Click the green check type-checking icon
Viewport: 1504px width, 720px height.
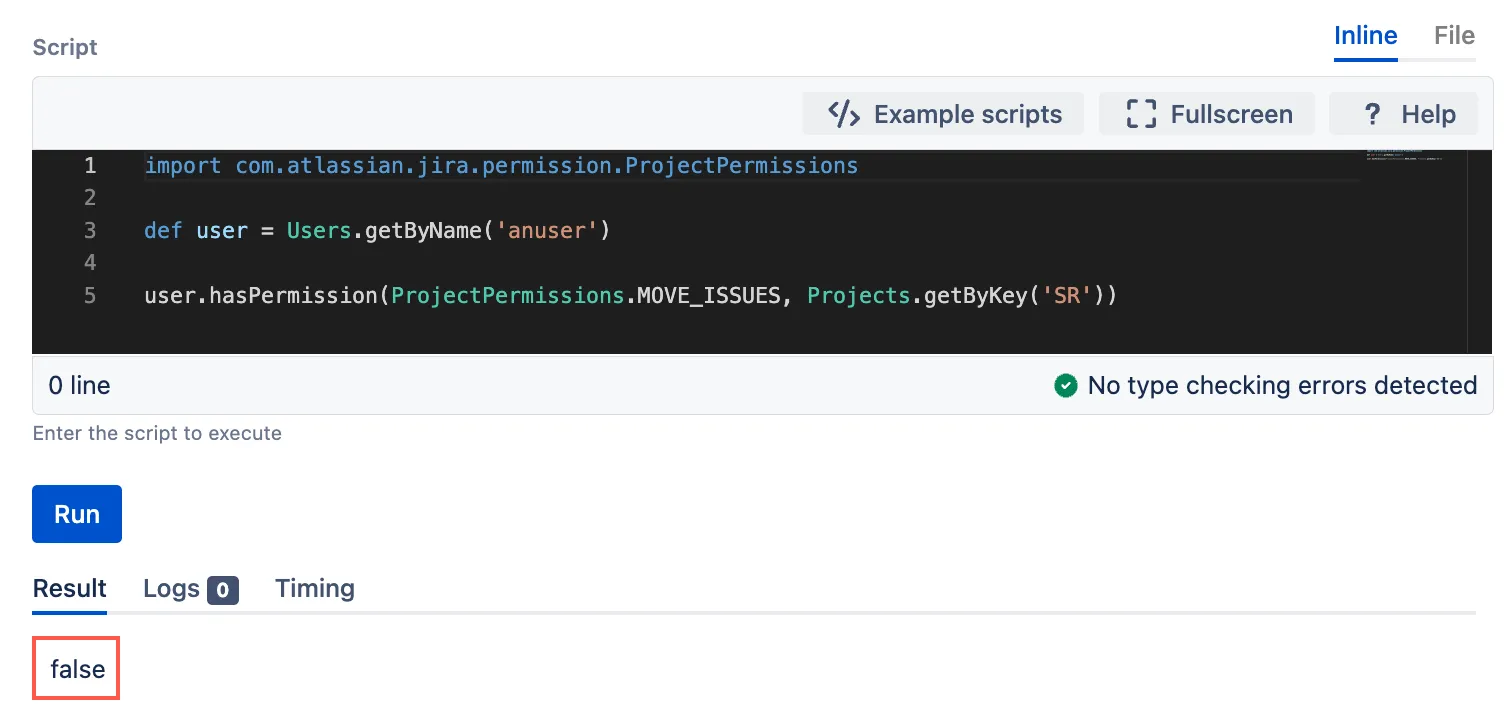tap(1066, 385)
